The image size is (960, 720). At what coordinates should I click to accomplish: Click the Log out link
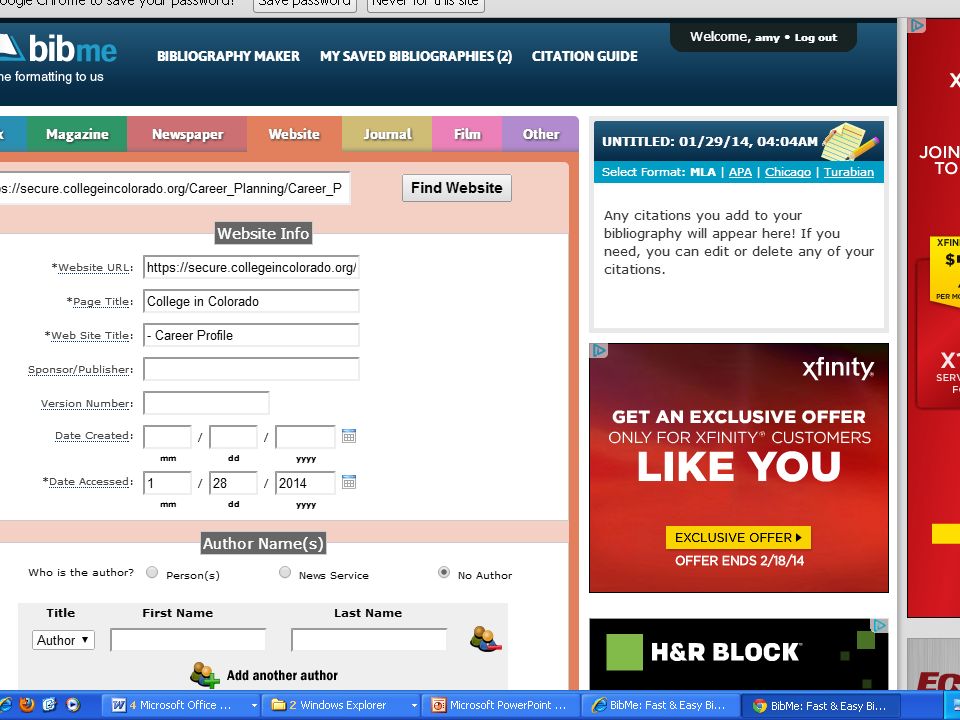point(816,37)
